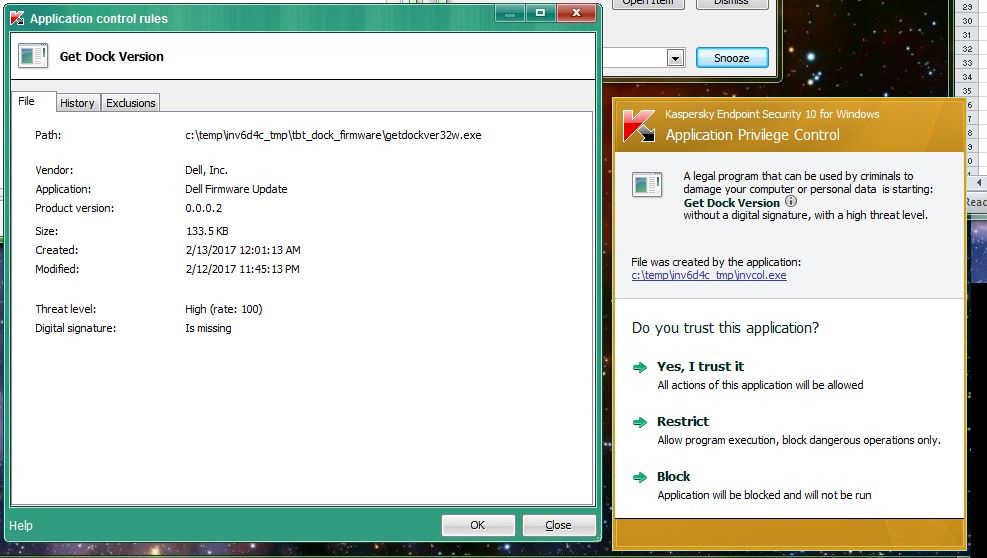Click Get Dock Version heading in rules window
The height and width of the screenshot is (558, 987).
[x=111, y=57]
